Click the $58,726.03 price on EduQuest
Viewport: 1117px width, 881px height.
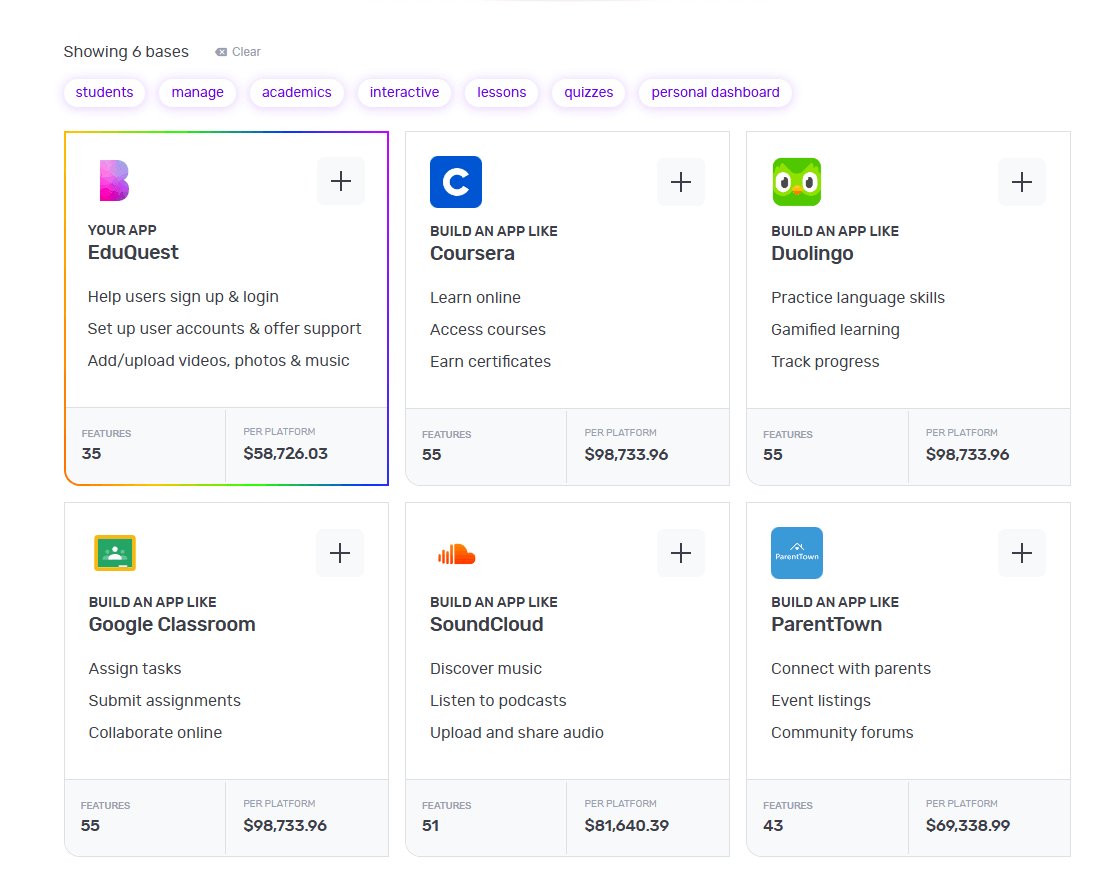286,454
